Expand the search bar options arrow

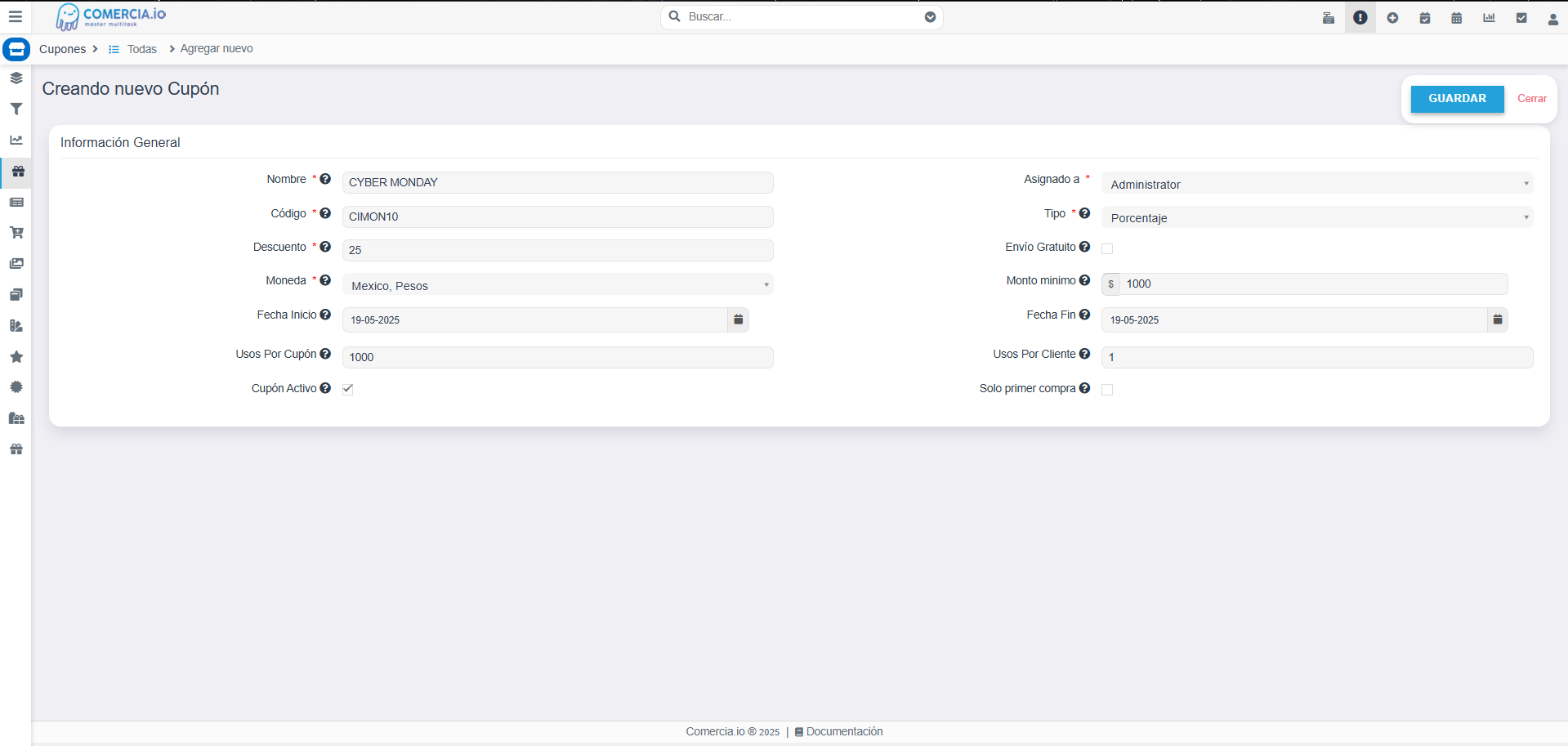click(x=930, y=17)
